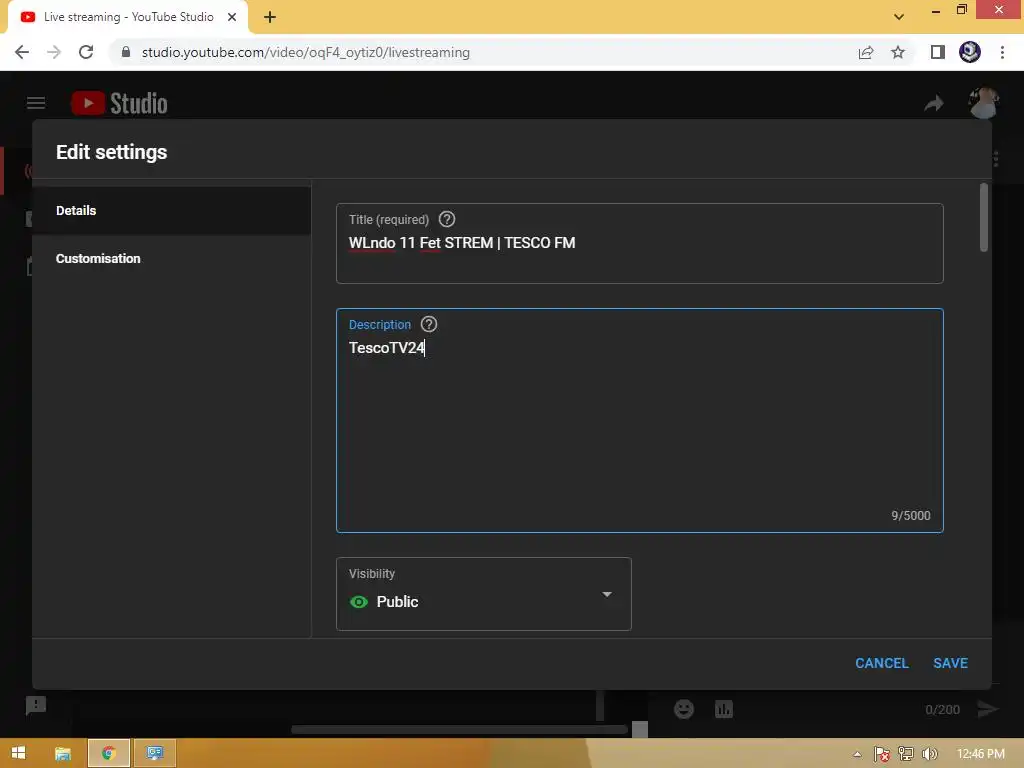Open the emoji picker in live chat
Viewport: 1024px width, 768px height.
pyautogui.click(x=684, y=709)
